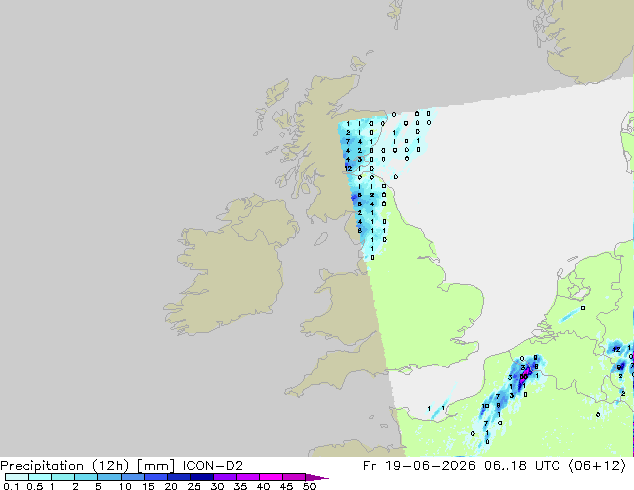
Task: Select the 5–10 mm legend color swatch
Action: [109, 477]
